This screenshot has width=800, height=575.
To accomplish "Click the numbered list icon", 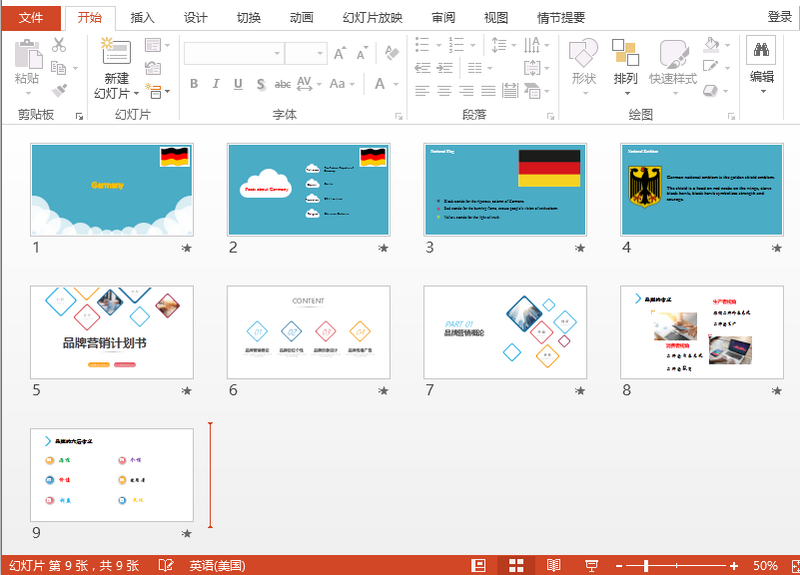I will 456,45.
